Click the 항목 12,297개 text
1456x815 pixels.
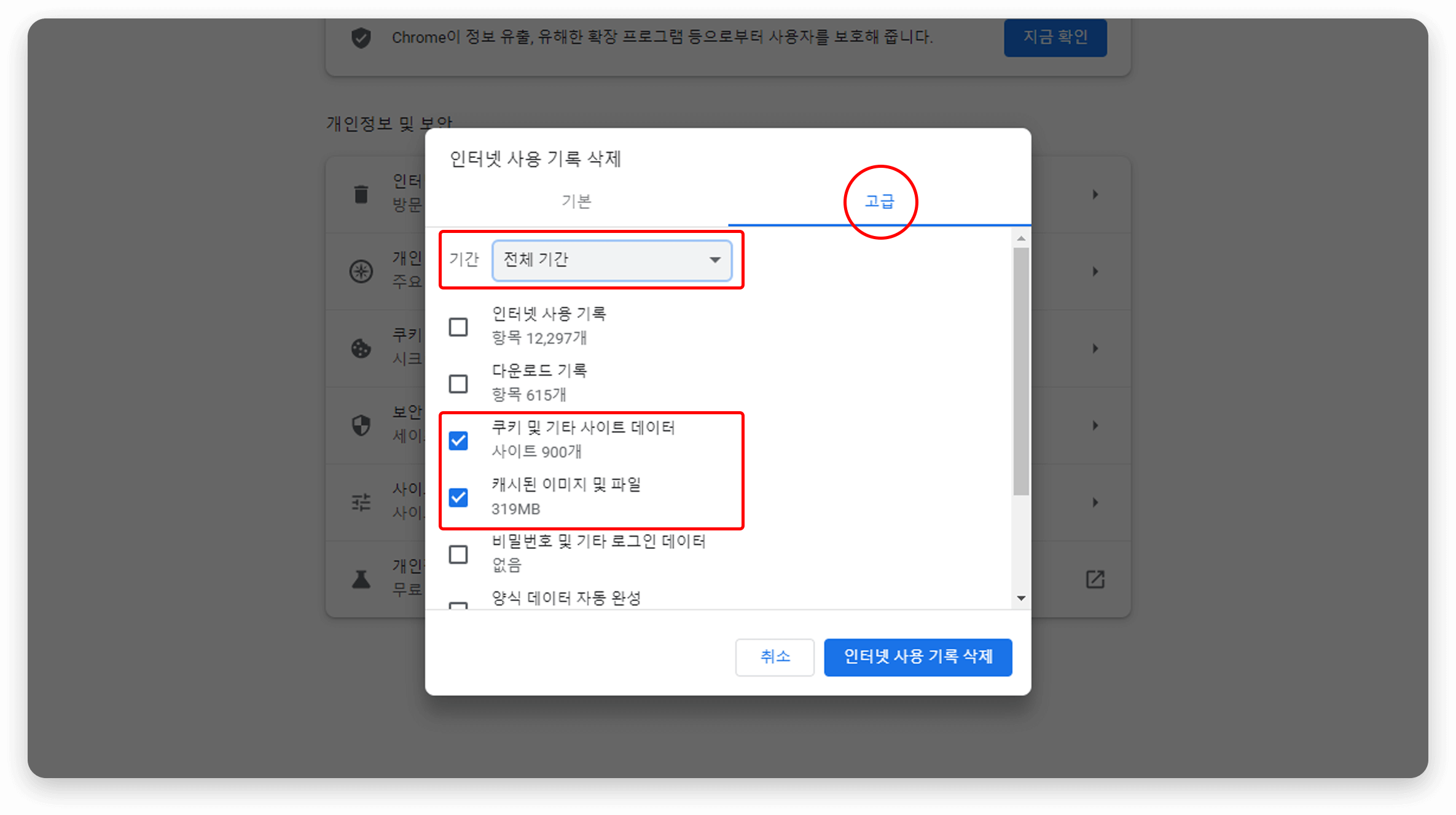pos(539,338)
